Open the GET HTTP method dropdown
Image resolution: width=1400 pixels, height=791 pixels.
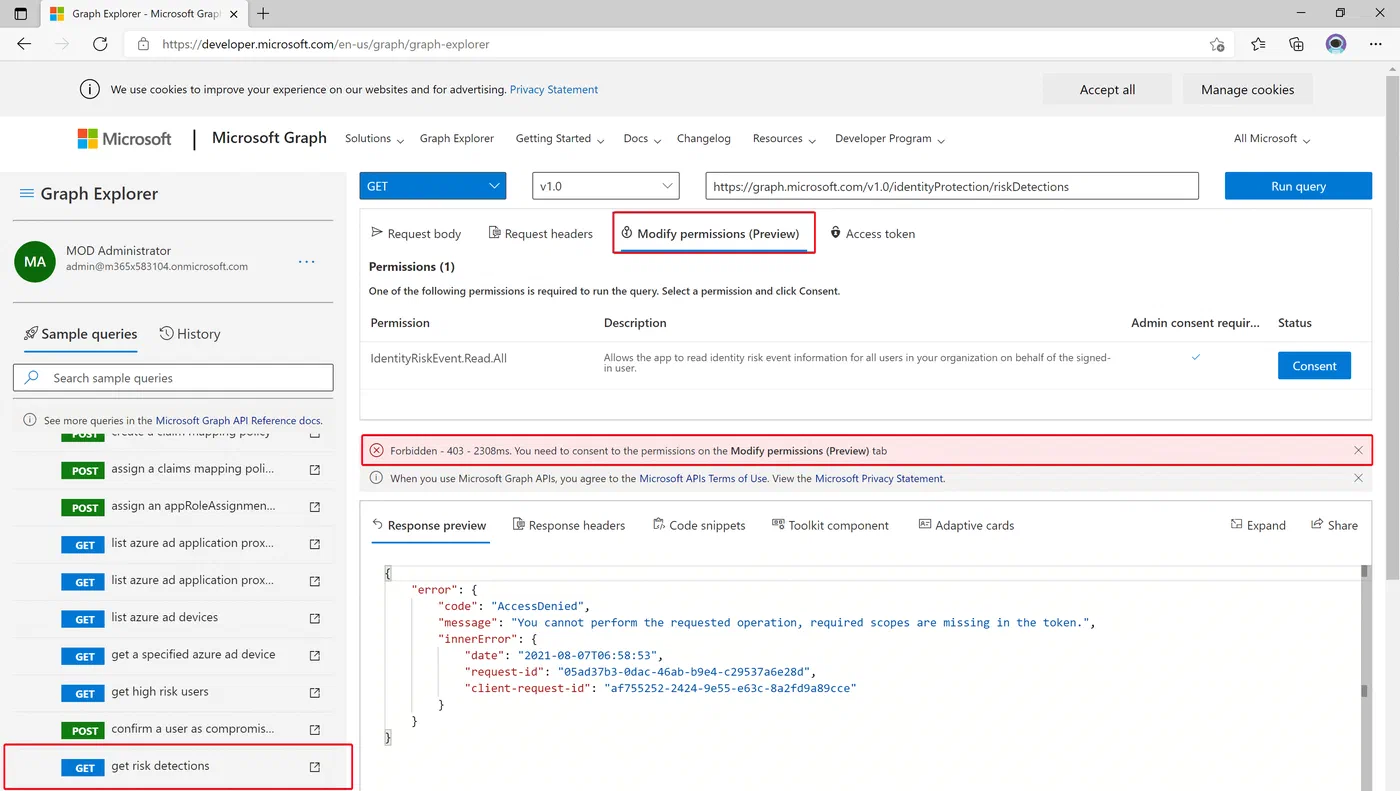tap(433, 186)
